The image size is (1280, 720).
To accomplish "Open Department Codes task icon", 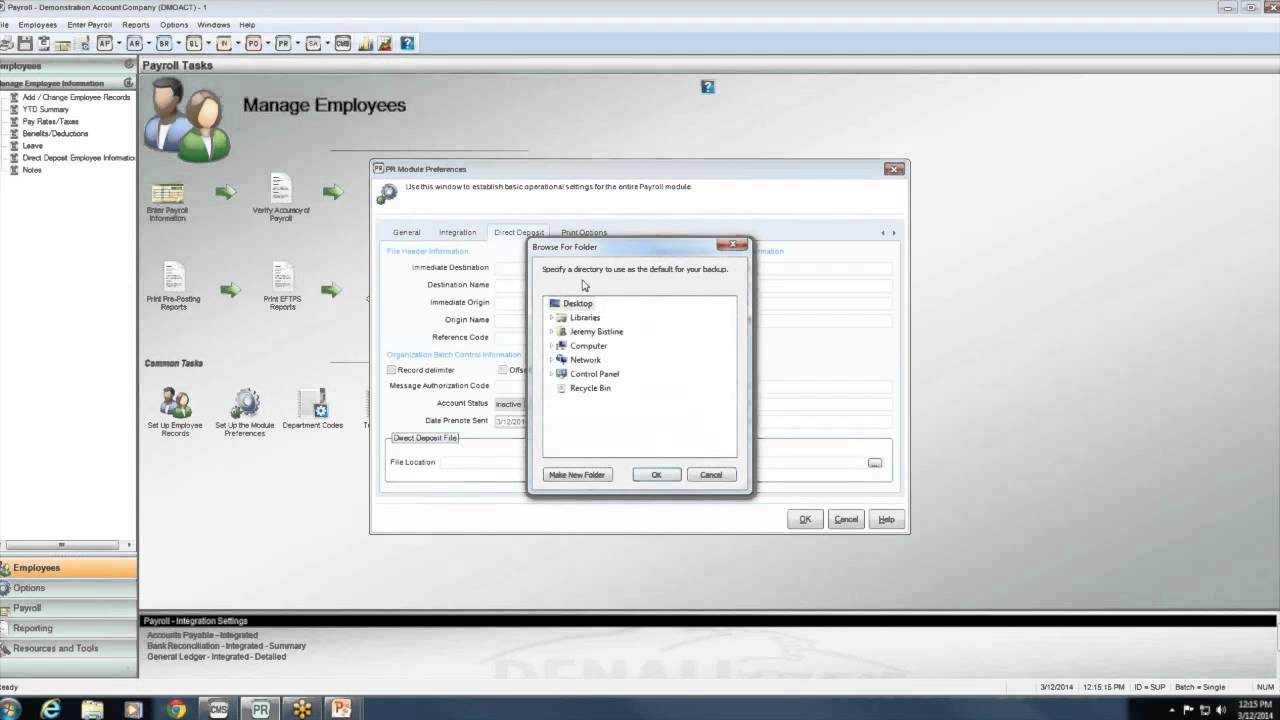I will 312,409.
